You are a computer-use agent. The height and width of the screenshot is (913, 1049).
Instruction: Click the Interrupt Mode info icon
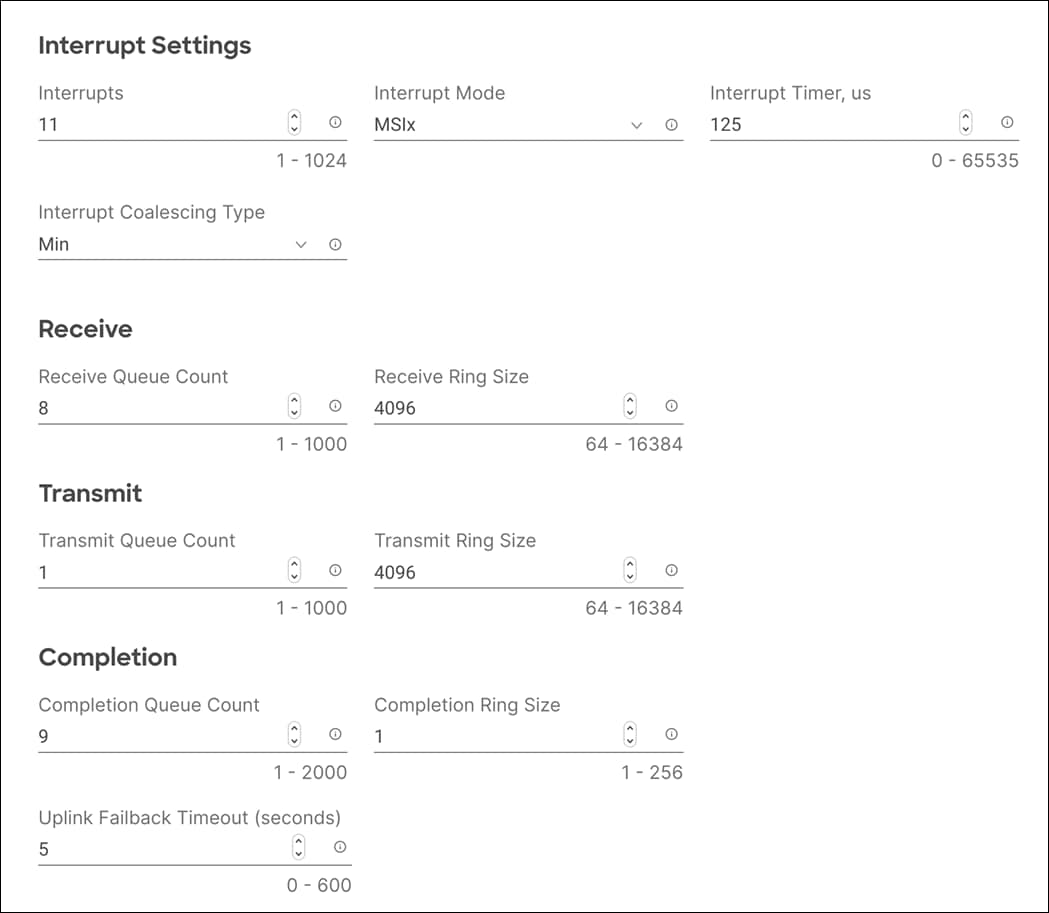[x=672, y=124]
